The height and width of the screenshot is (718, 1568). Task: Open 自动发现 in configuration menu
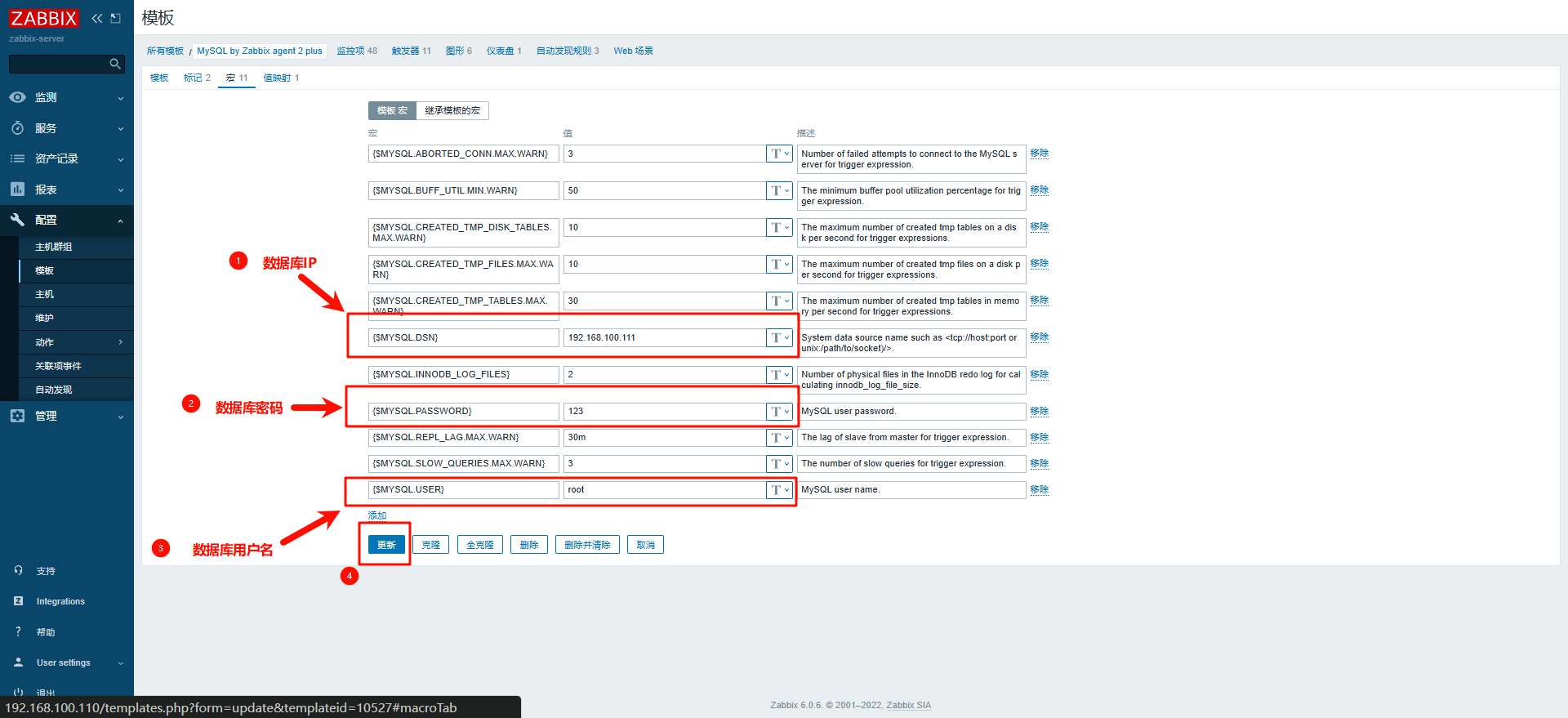(77, 390)
